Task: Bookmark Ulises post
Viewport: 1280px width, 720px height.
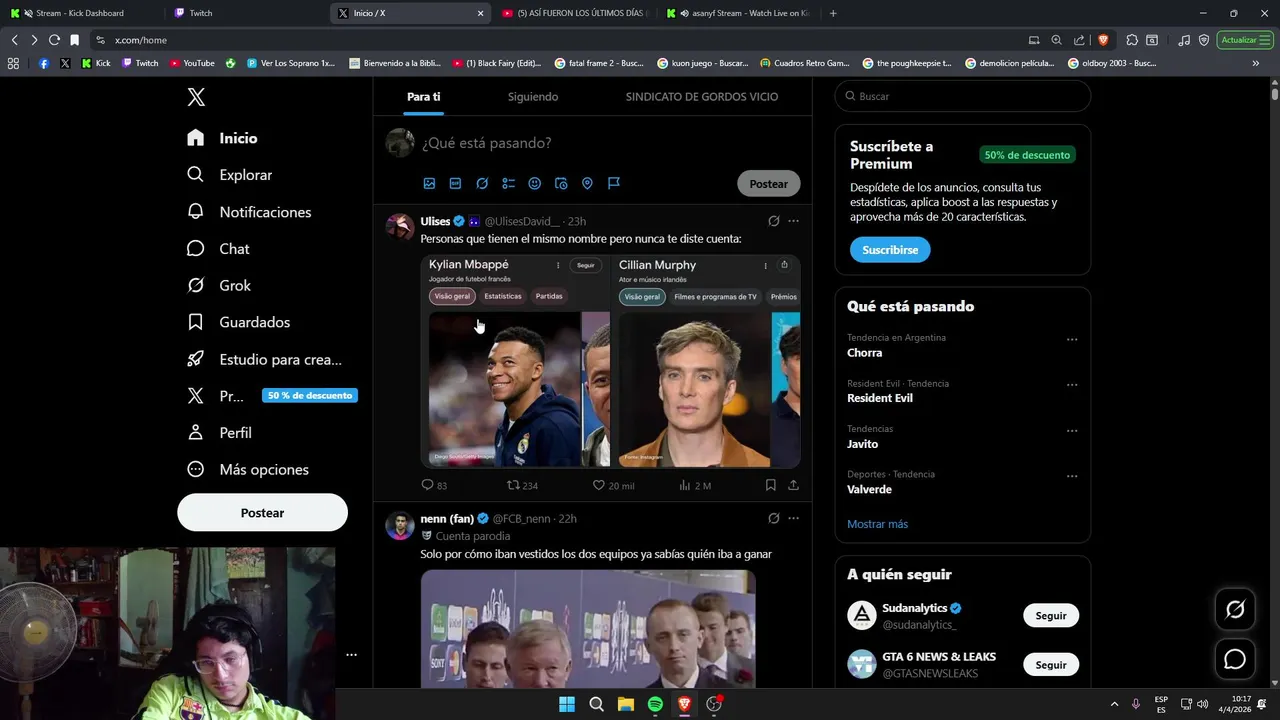Action: click(770, 485)
